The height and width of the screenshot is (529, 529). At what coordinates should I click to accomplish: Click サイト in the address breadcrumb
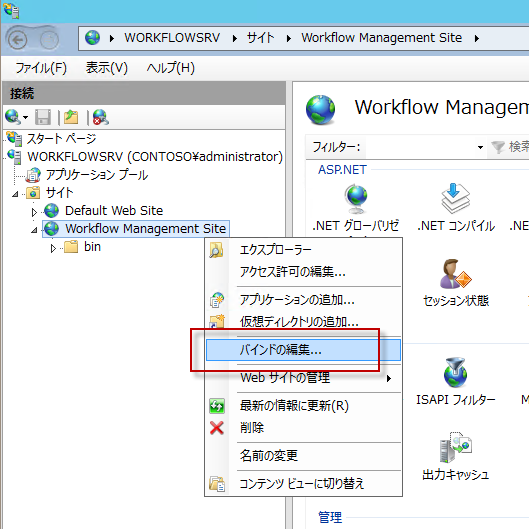coord(260,38)
